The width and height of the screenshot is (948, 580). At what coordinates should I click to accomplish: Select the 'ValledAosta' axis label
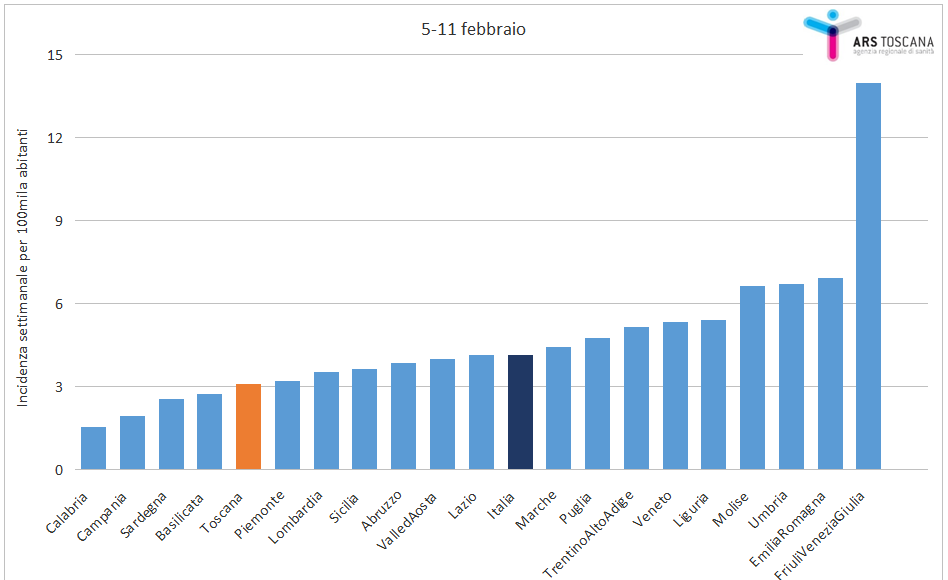pos(406,521)
